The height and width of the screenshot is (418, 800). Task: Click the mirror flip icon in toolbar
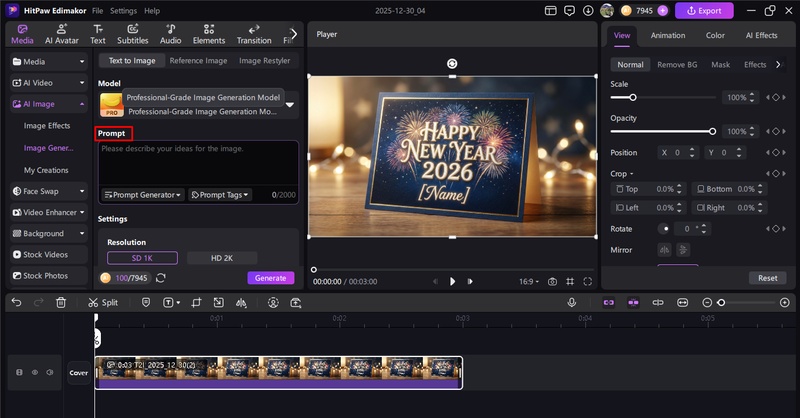241,303
